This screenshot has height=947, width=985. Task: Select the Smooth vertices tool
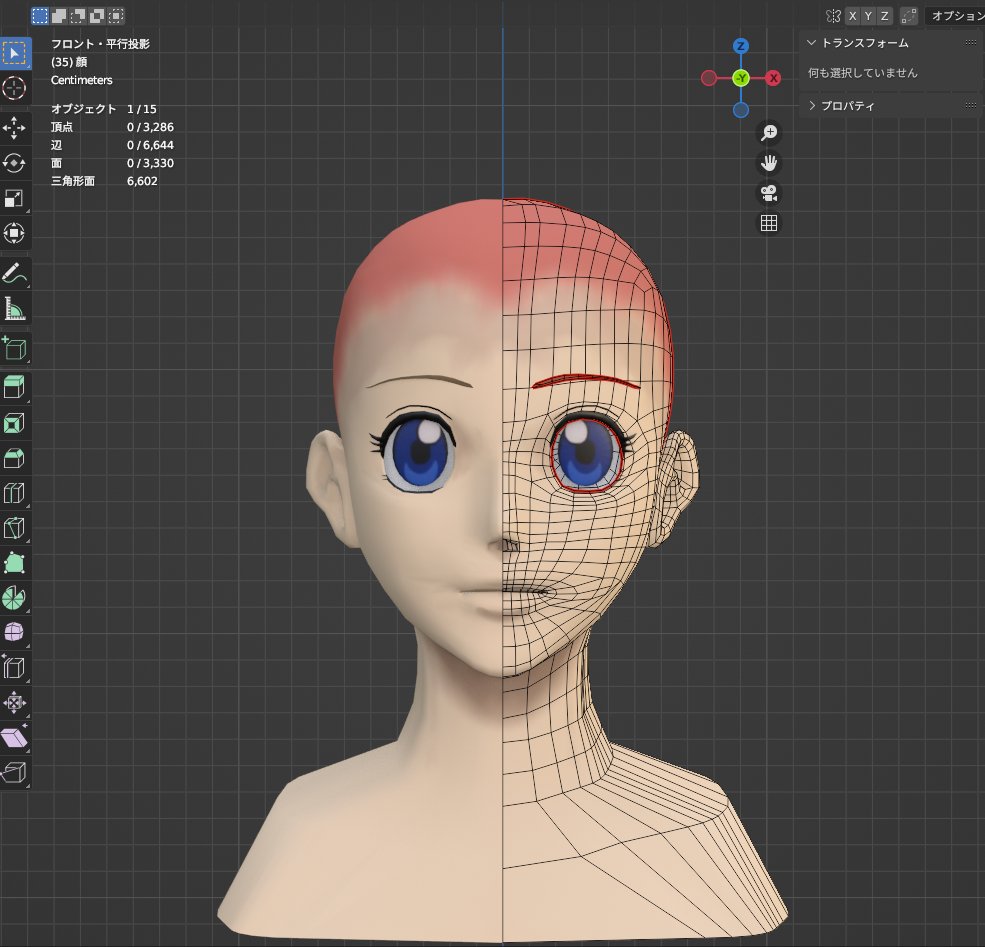(14, 632)
